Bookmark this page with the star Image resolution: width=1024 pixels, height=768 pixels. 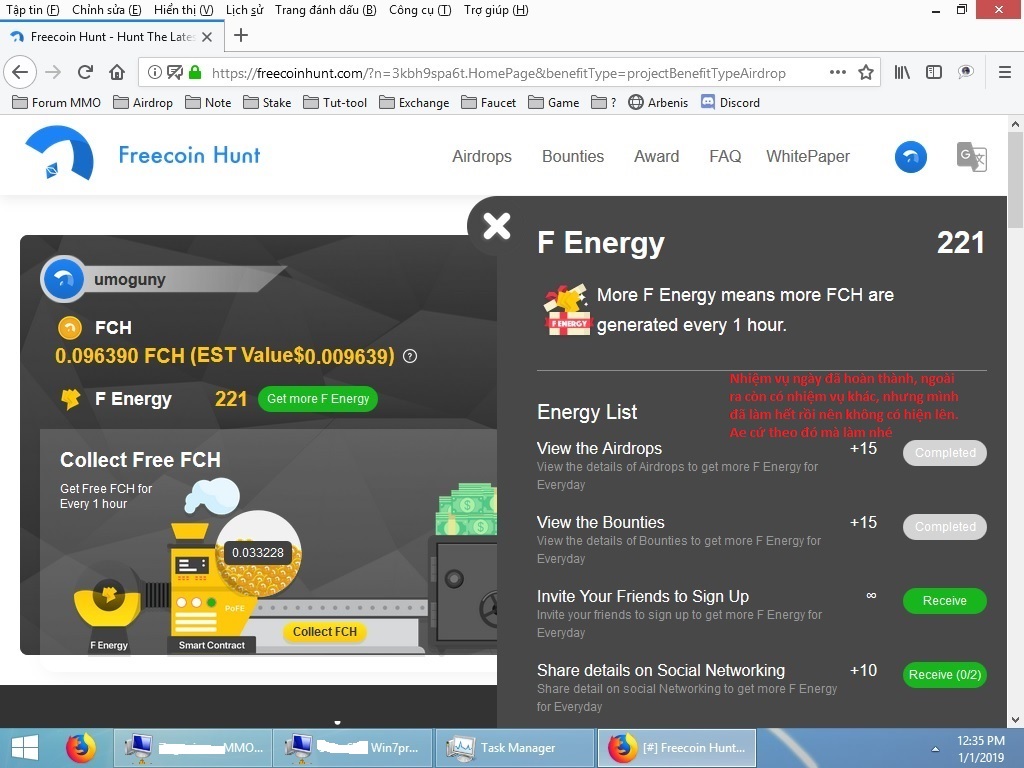pos(866,72)
